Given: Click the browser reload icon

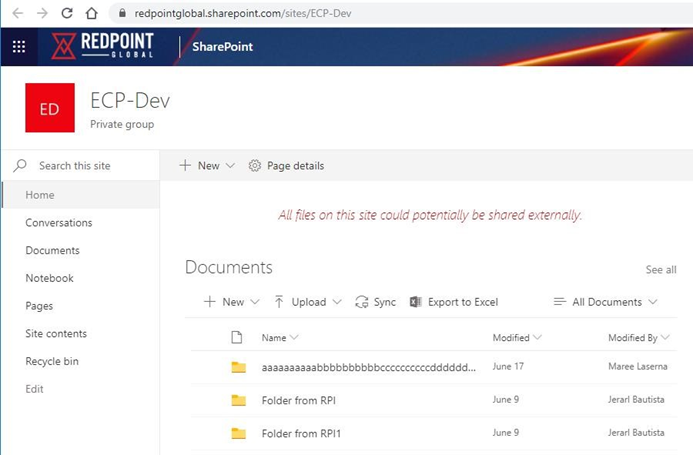Looking at the screenshot, I should click(x=66, y=14).
